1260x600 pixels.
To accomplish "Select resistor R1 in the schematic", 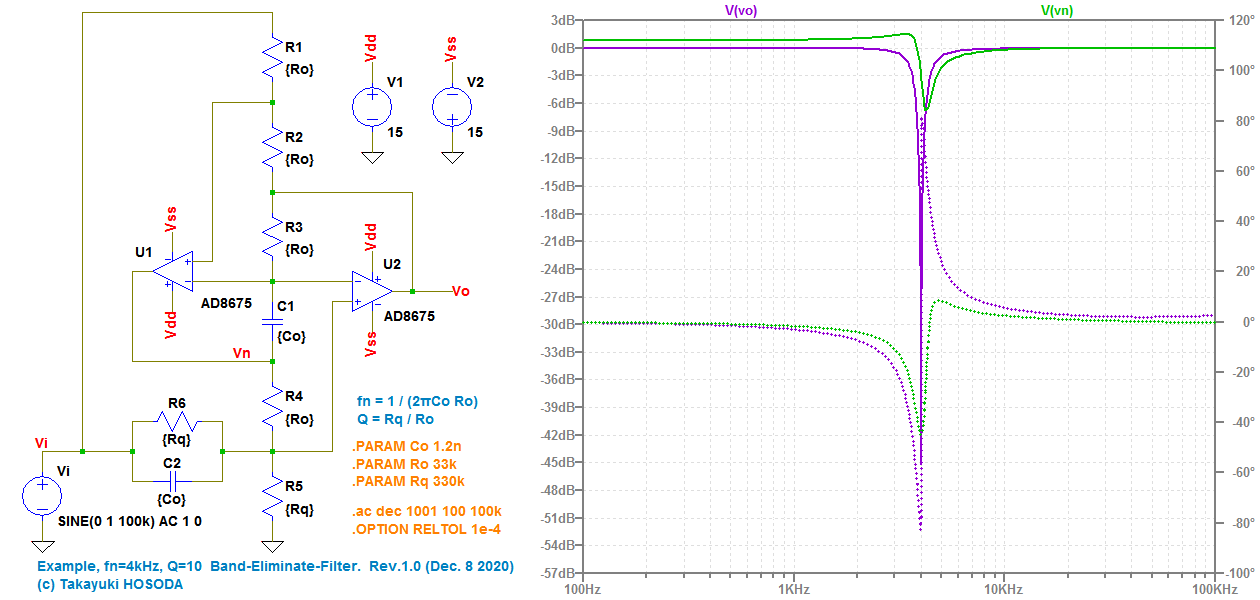I will point(272,57).
